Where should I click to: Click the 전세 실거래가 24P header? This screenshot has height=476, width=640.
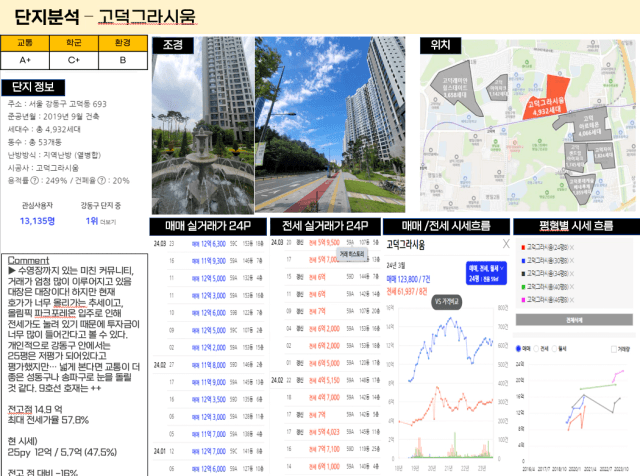point(325,226)
